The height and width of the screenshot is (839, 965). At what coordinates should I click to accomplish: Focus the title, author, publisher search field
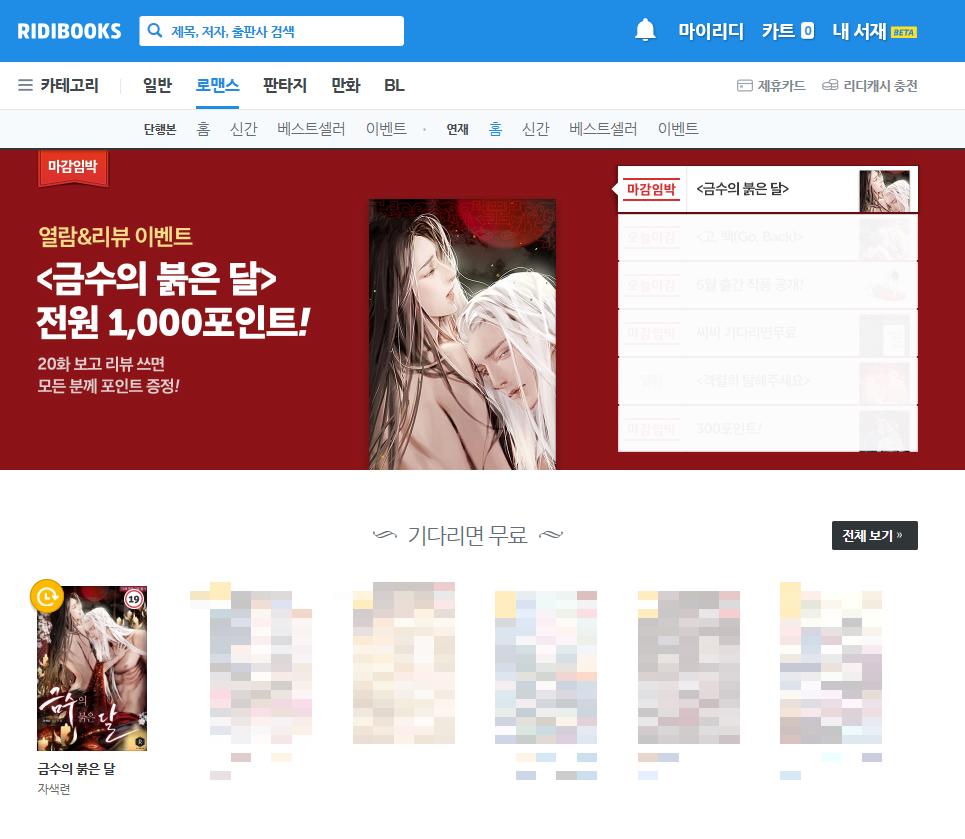click(271, 31)
